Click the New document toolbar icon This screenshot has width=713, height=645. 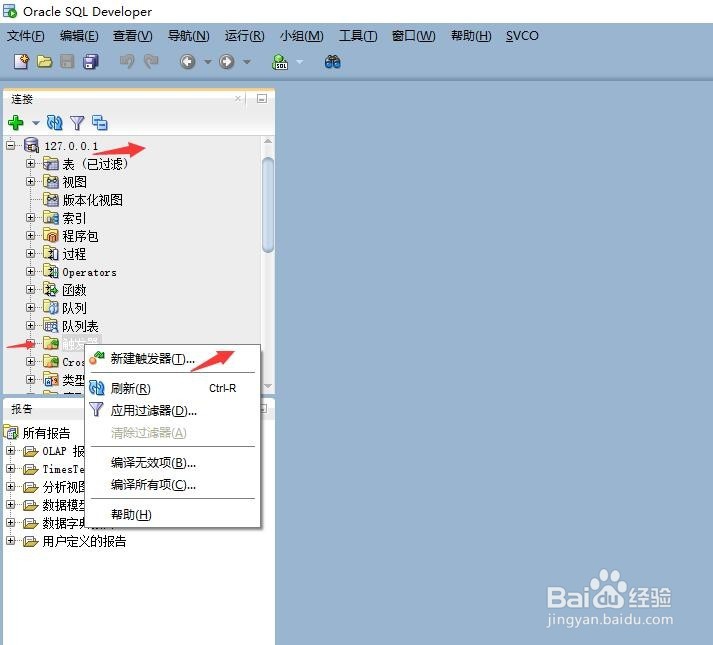pyautogui.click(x=21, y=61)
